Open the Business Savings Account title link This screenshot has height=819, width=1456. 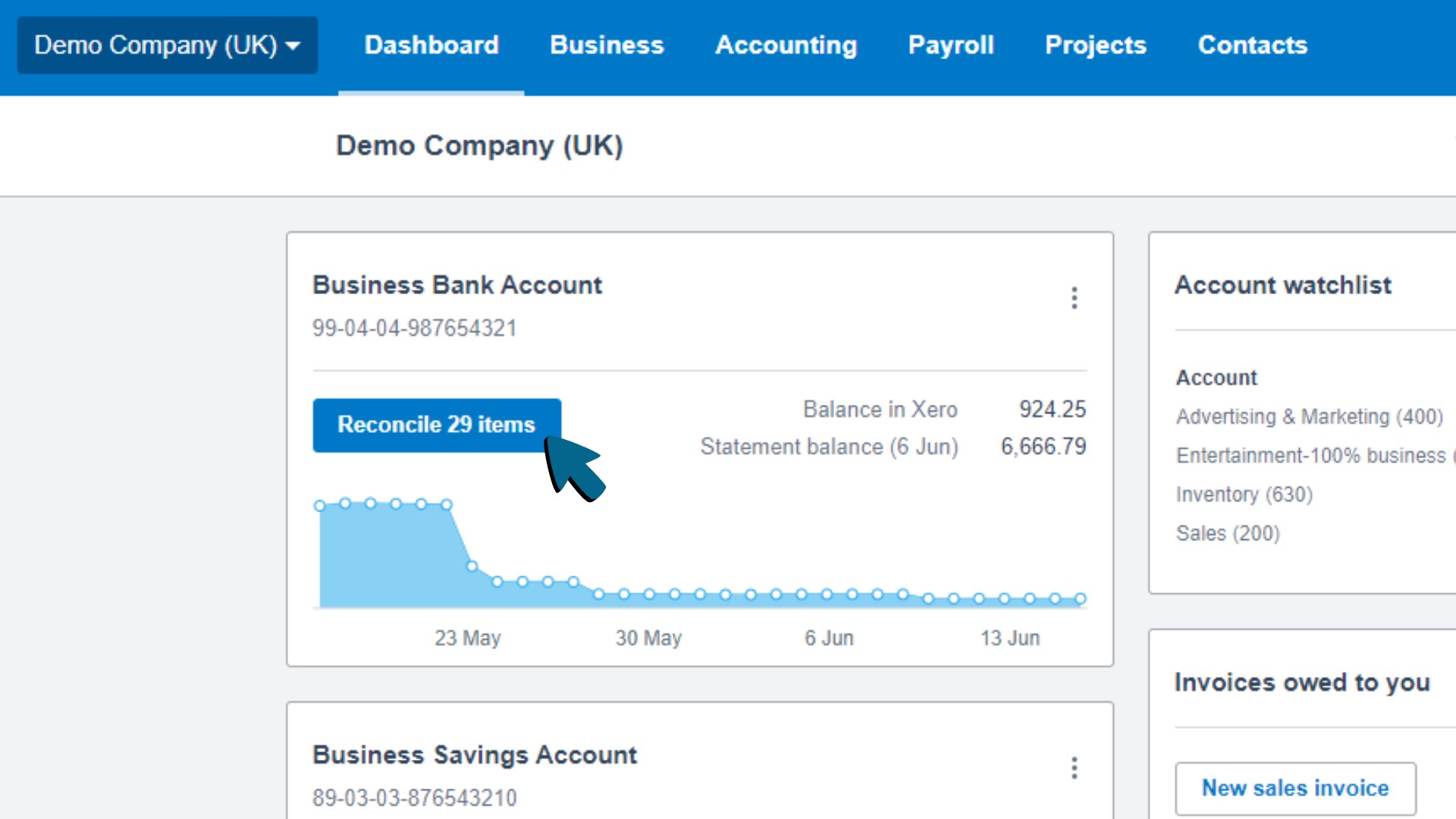[475, 755]
